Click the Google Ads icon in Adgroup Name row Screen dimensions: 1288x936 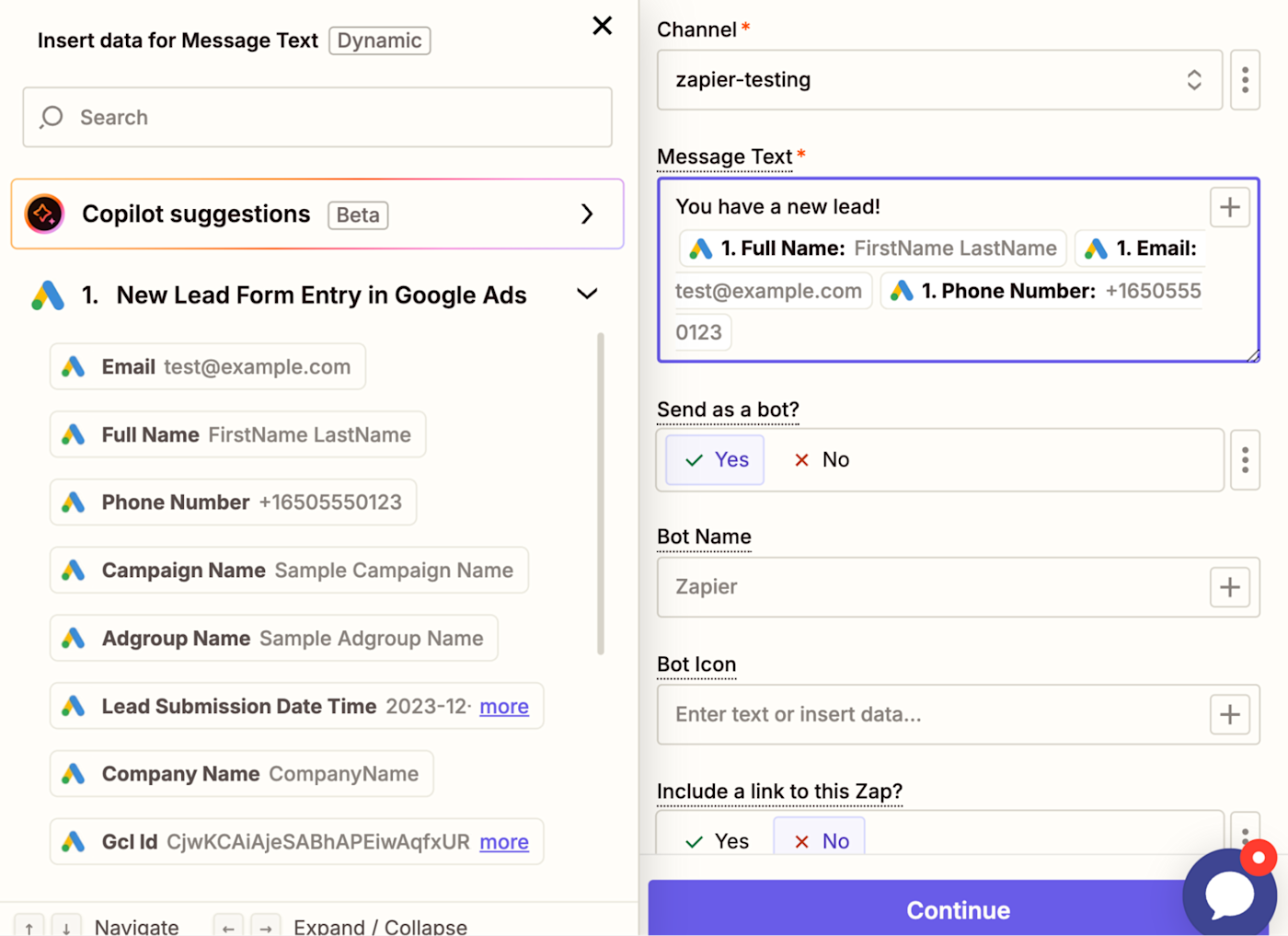[74, 639]
